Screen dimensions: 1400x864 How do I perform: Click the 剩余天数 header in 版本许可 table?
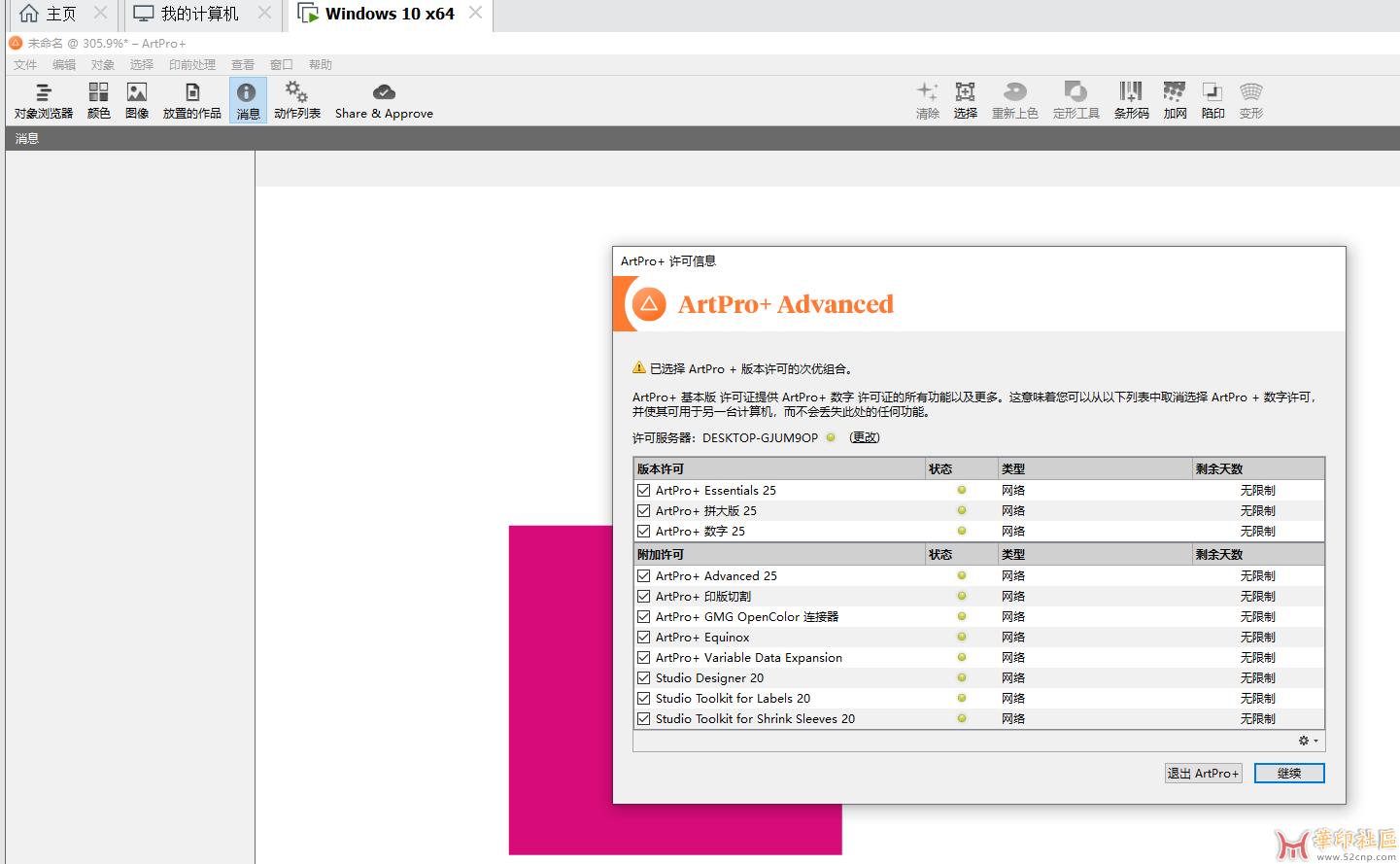tap(1258, 468)
